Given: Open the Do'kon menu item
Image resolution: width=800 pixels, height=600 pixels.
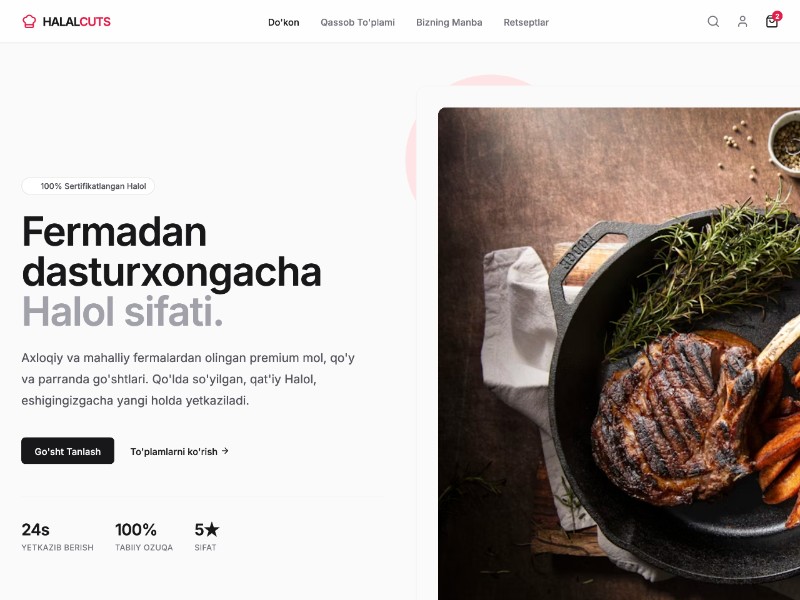Looking at the screenshot, I should click(x=284, y=22).
